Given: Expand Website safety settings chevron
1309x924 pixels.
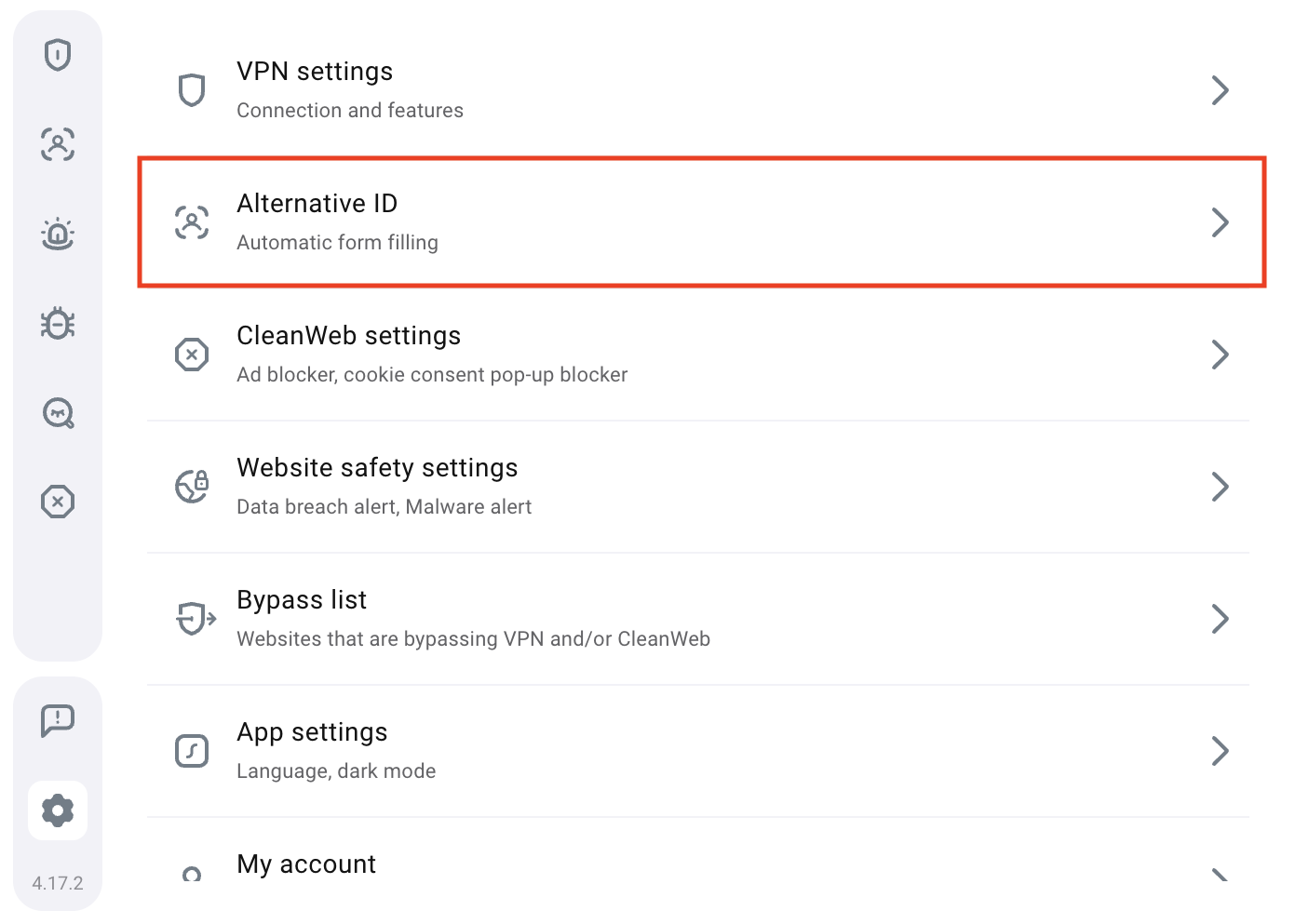Looking at the screenshot, I should tap(1220, 487).
